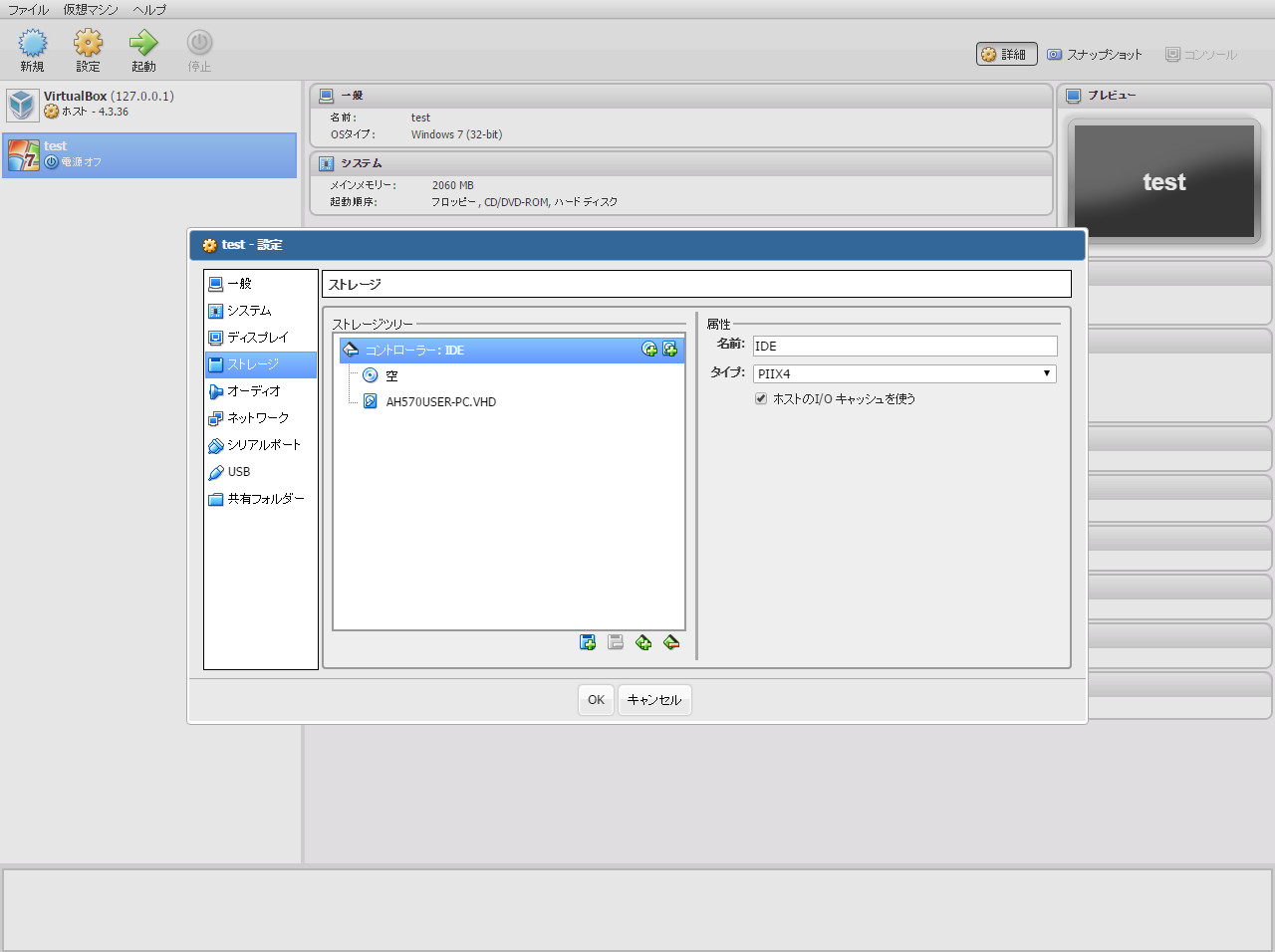
Task: Switch to the ネットワーク settings page
Action: pyautogui.click(x=261, y=418)
